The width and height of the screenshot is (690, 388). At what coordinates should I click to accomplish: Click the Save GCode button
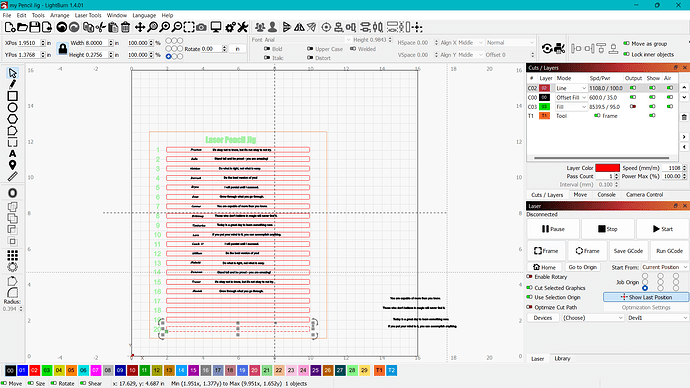628,251
